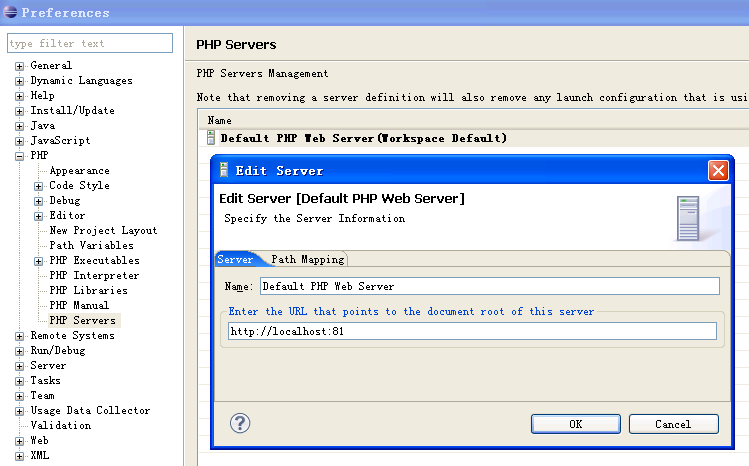Open PHP Libraries preferences
749x466 pixels.
[88, 290]
